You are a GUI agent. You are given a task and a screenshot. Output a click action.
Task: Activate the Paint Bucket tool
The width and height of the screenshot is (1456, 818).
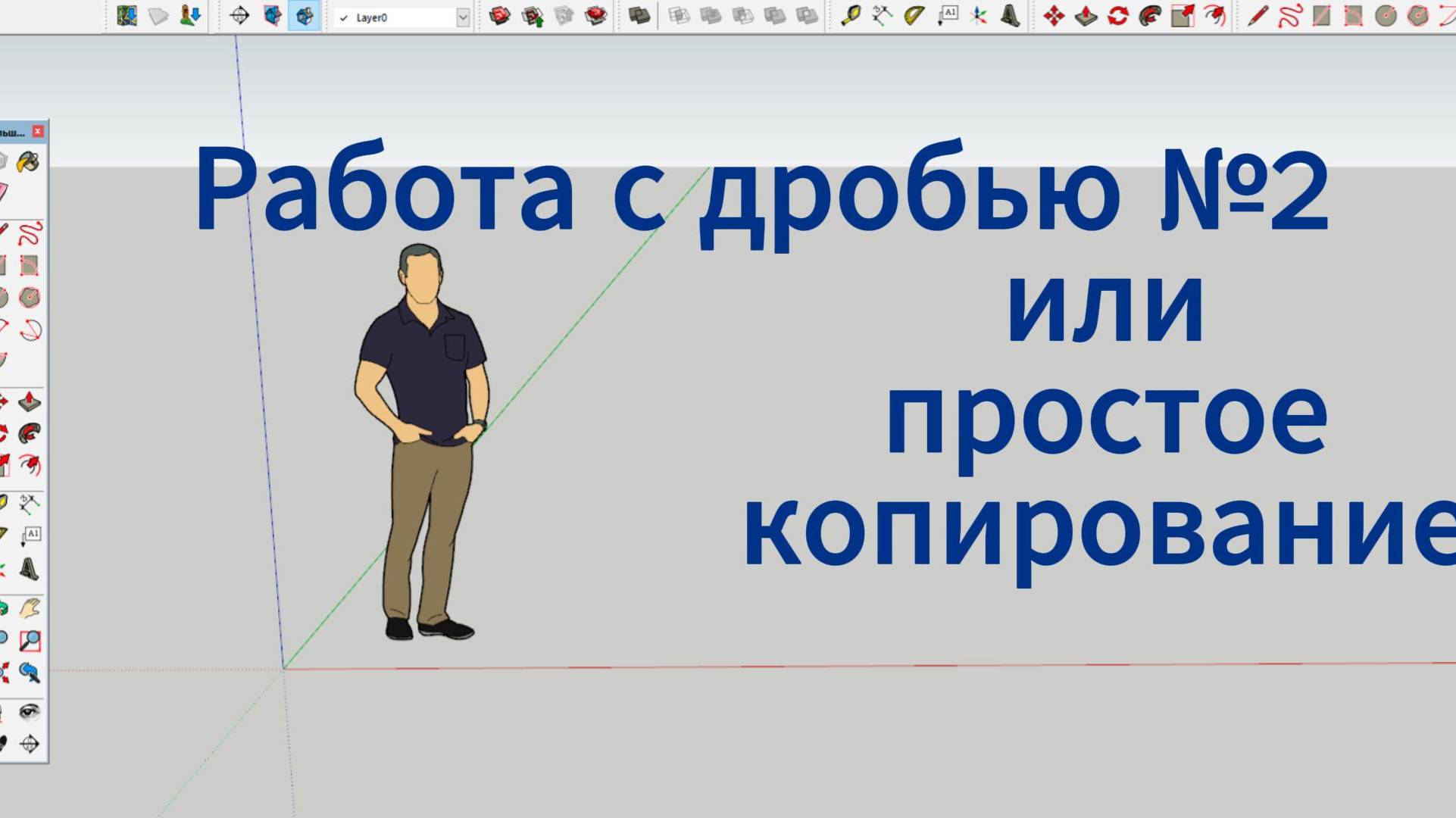coord(28,161)
